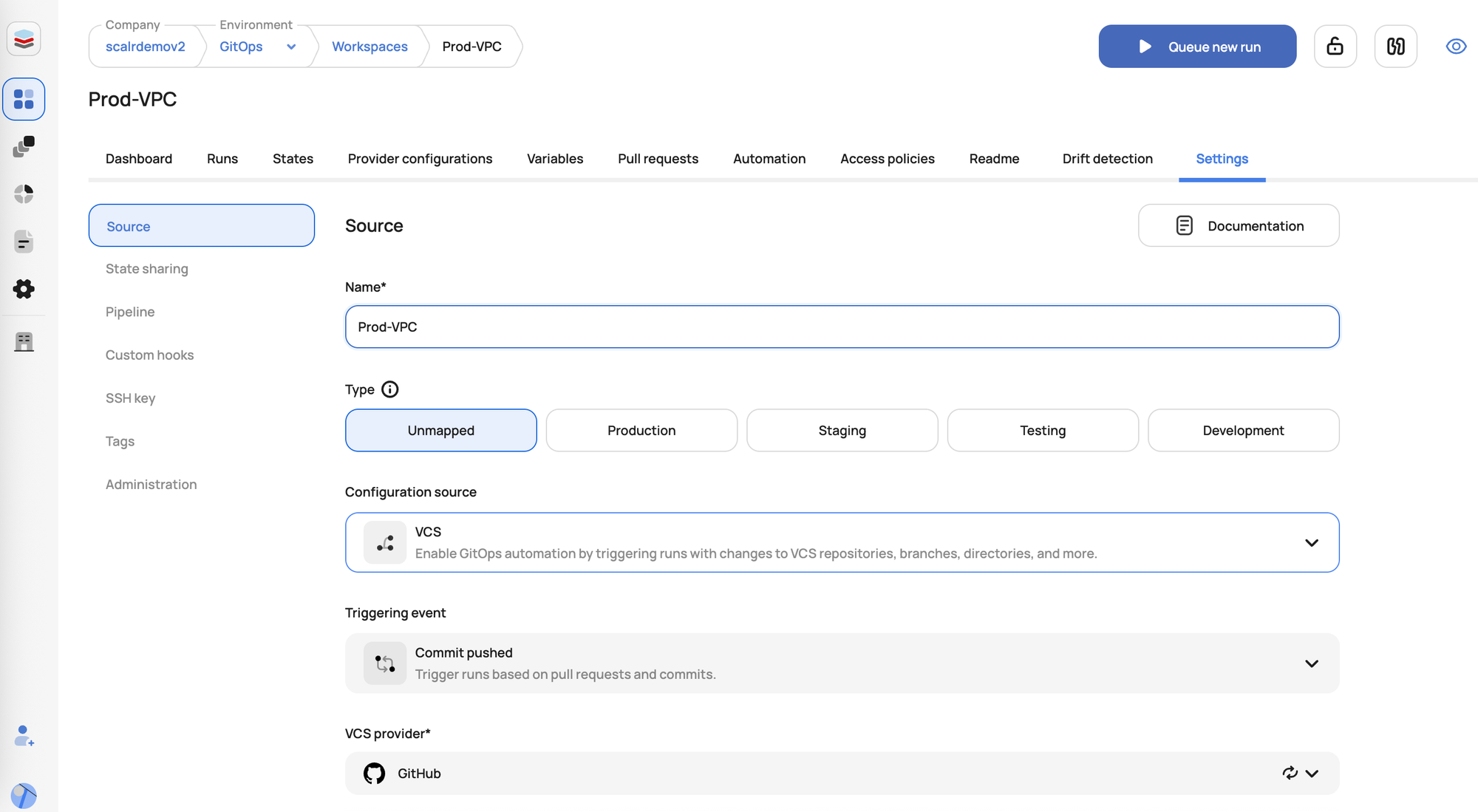
Task: Open the Drift detection tab
Action: click(x=1107, y=159)
